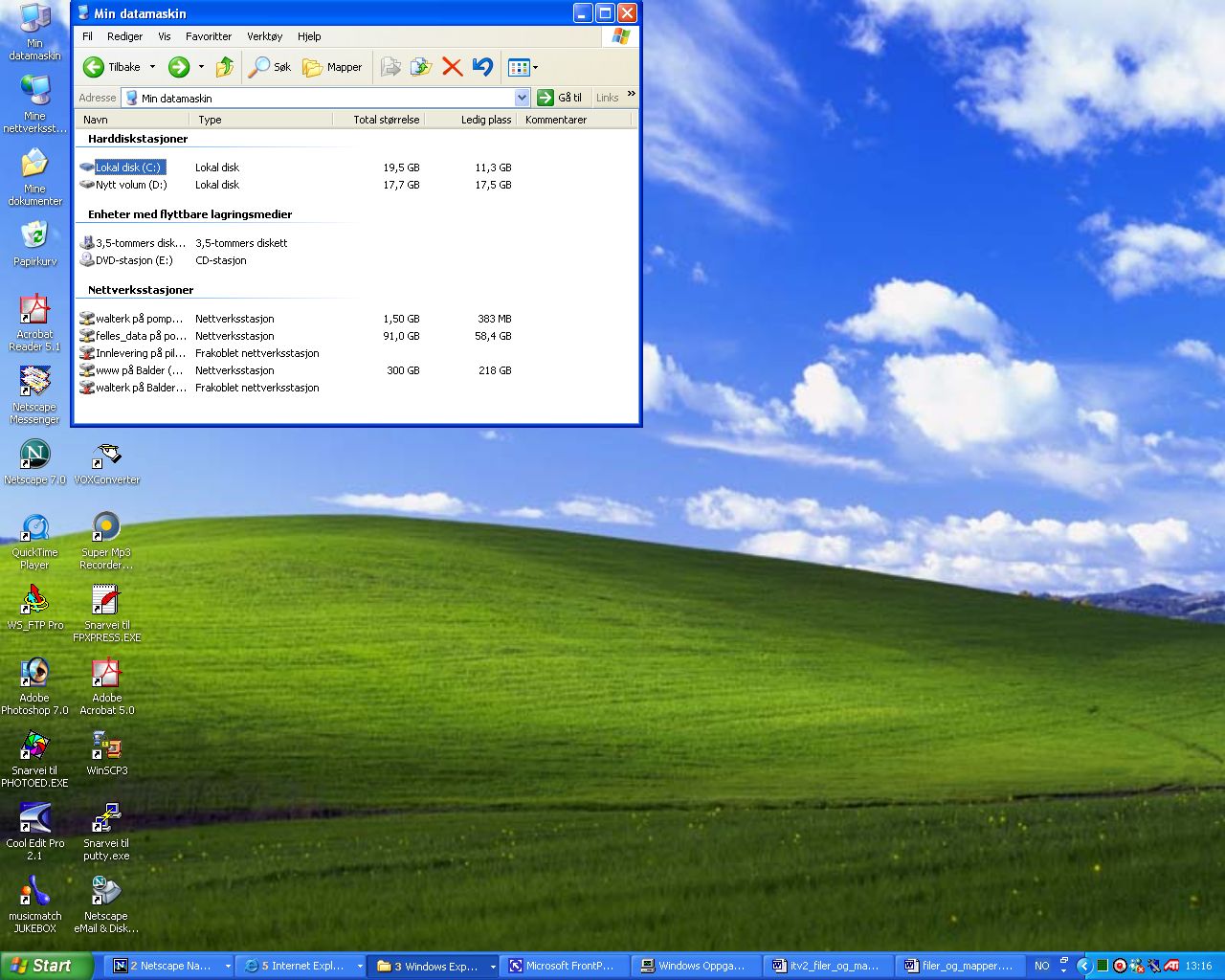1225x980 pixels.
Task: Select the Adobe Photoshop 7.0 desktop icon
Action: [x=35, y=686]
